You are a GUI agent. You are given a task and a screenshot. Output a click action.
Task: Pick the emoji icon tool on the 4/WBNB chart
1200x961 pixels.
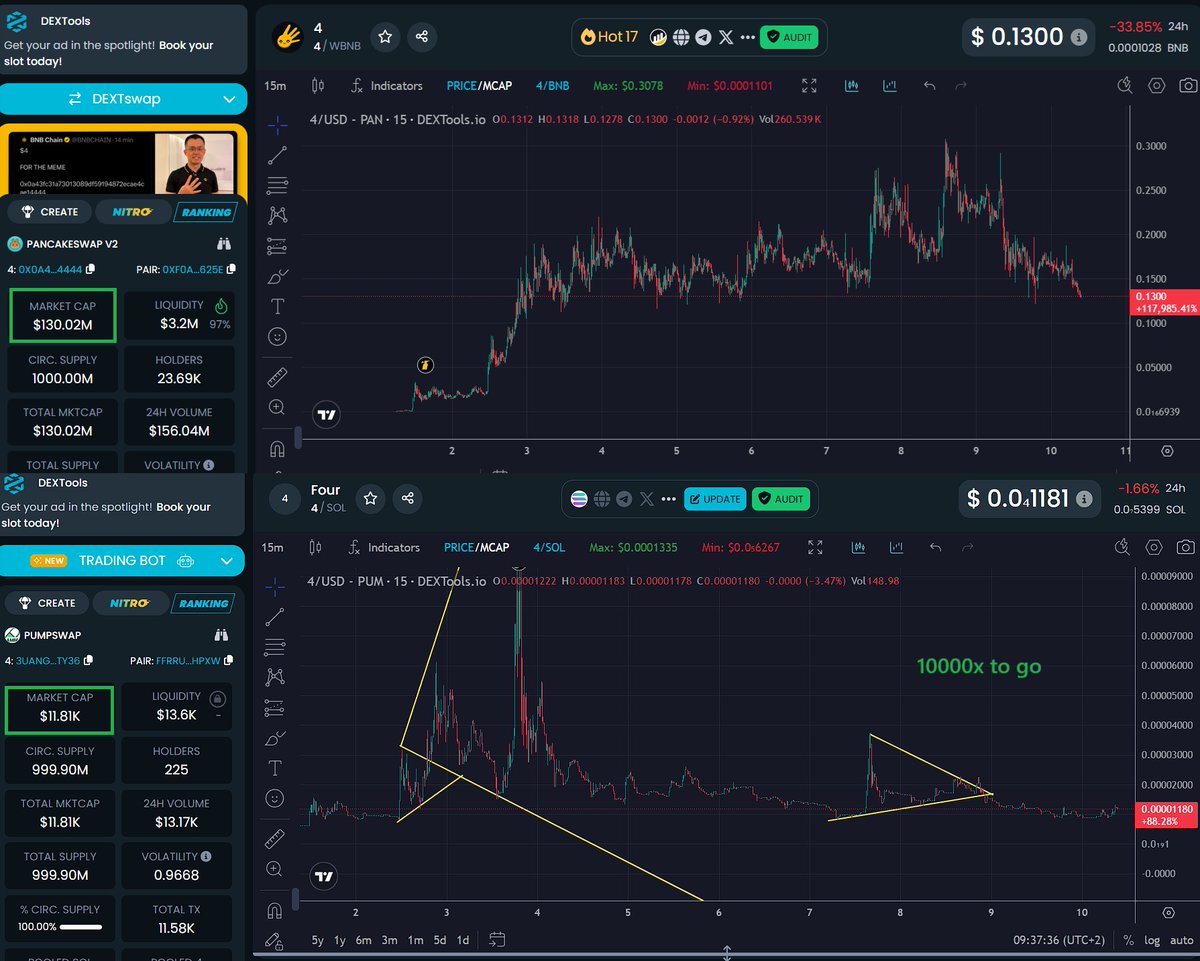[x=277, y=336]
